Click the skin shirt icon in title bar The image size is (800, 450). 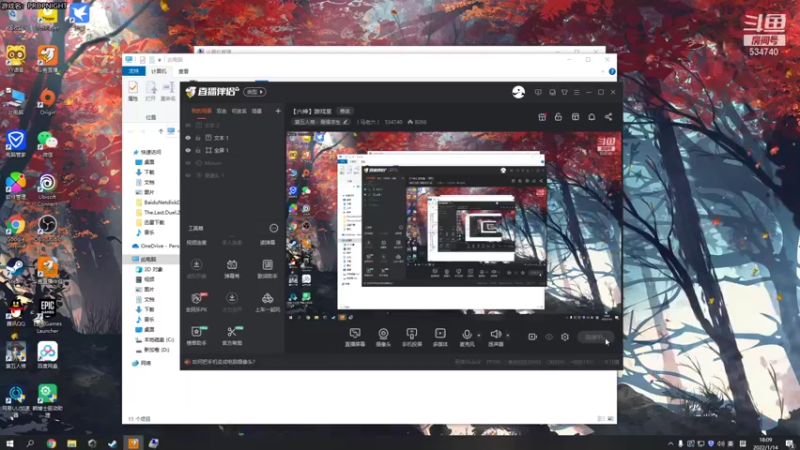(x=564, y=92)
